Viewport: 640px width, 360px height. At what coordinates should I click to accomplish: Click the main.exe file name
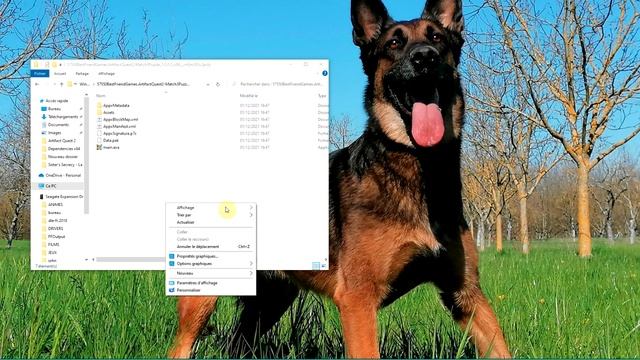click(111, 147)
